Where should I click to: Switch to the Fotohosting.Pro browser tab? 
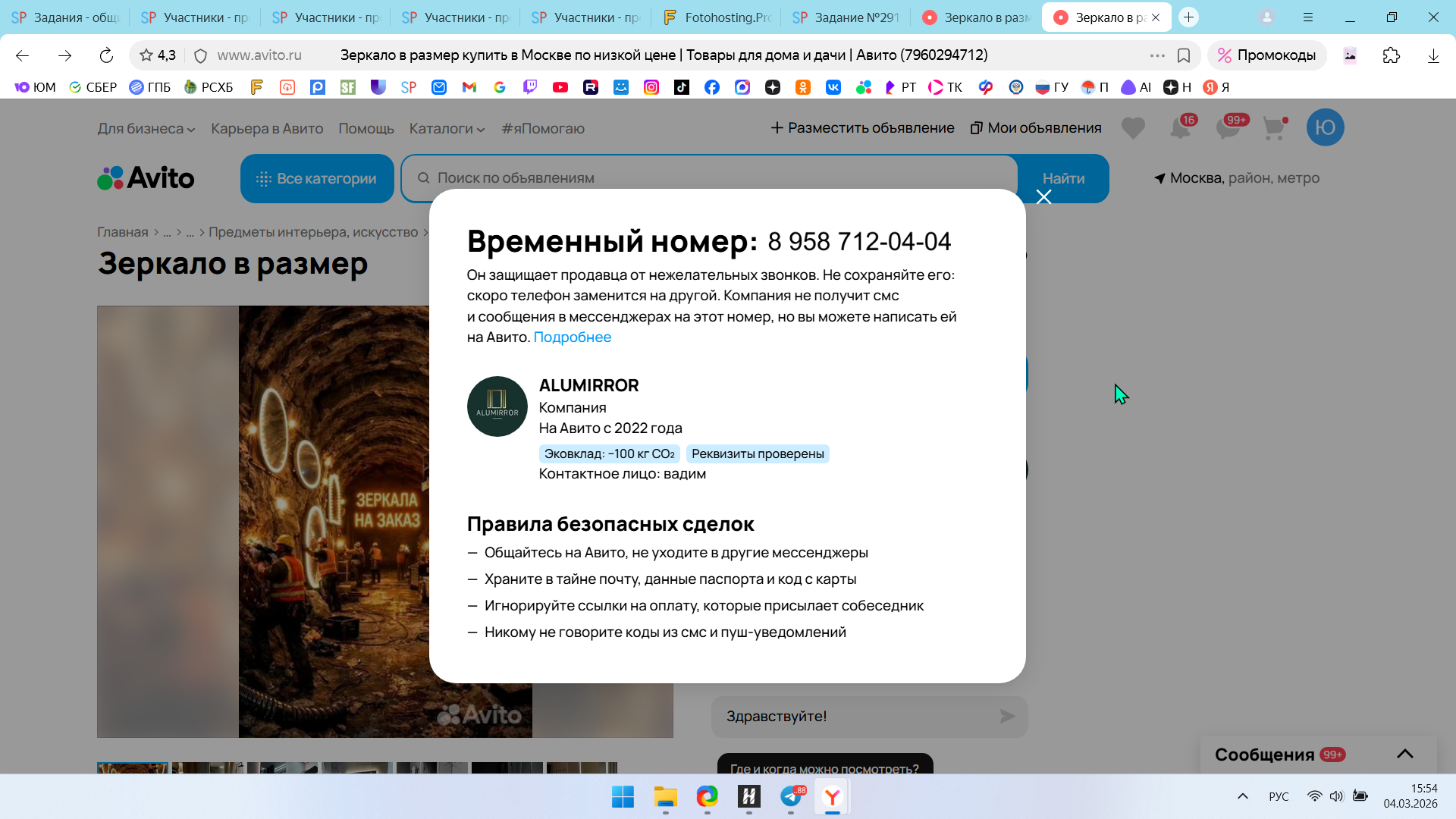[x=717, y=17]
